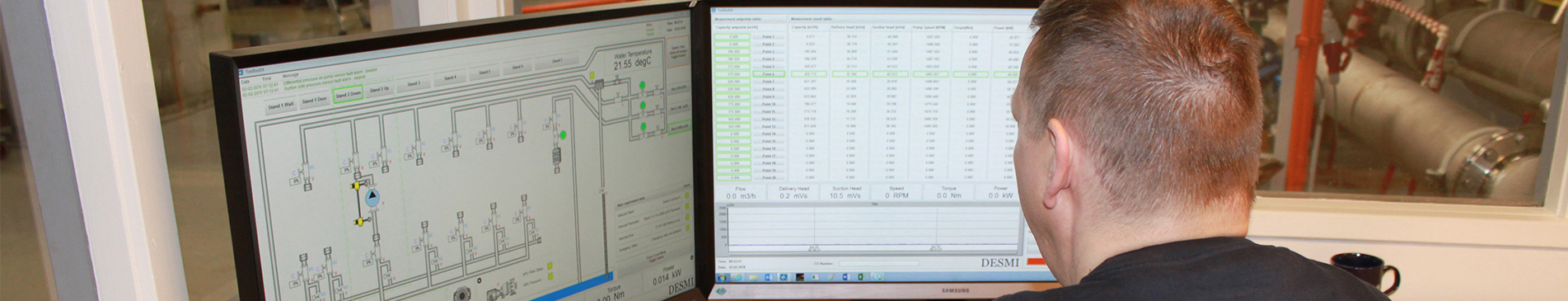Click the Point 4 button
This screenshot has width=1568, height=301.
tap(768, 59)
